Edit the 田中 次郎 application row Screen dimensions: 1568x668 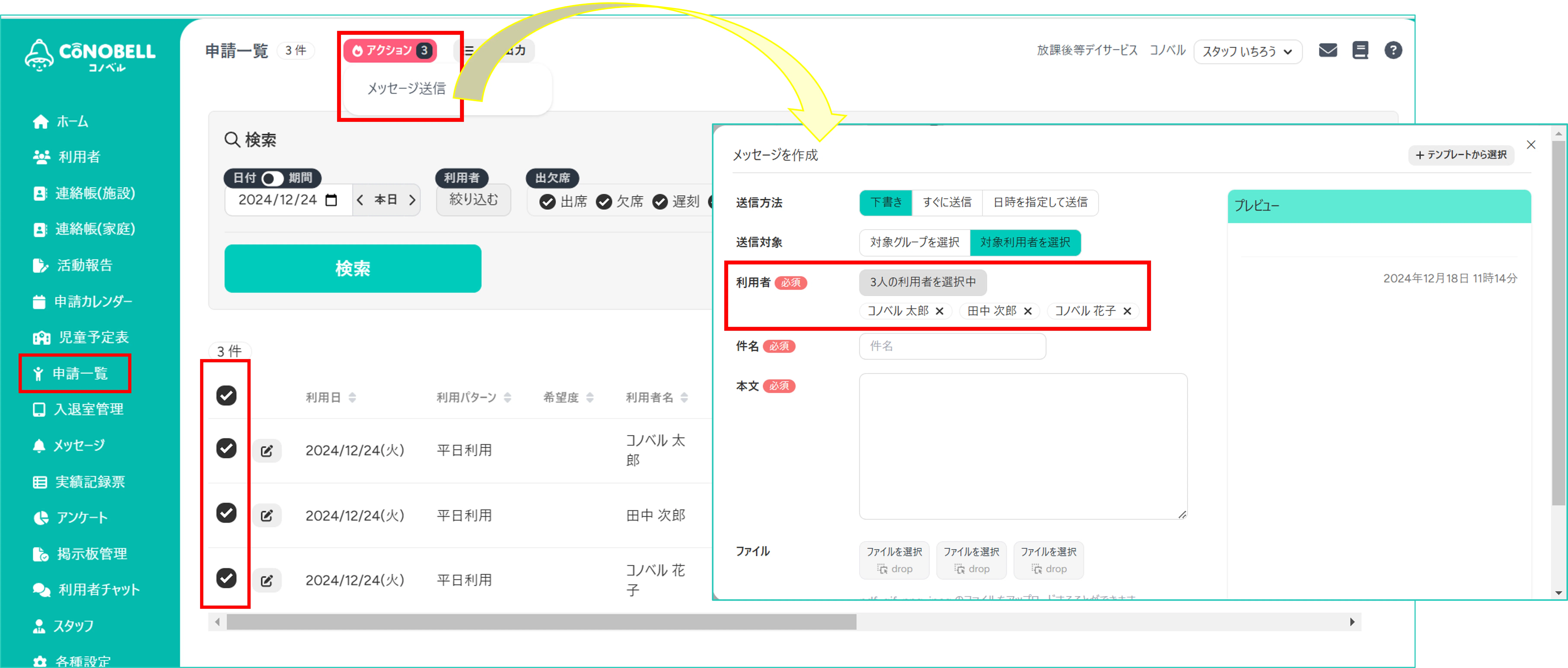click(267, 516)
